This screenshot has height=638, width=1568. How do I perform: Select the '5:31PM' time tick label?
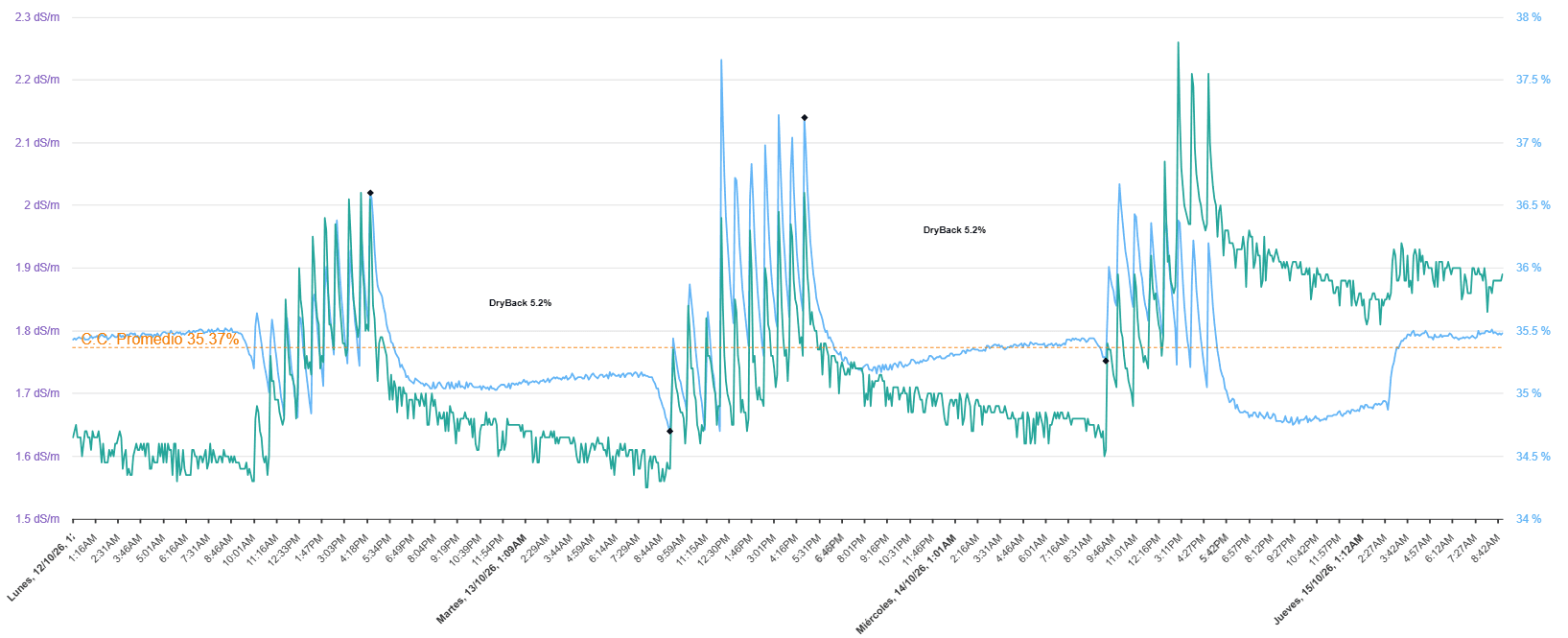(x=806, y=550)
